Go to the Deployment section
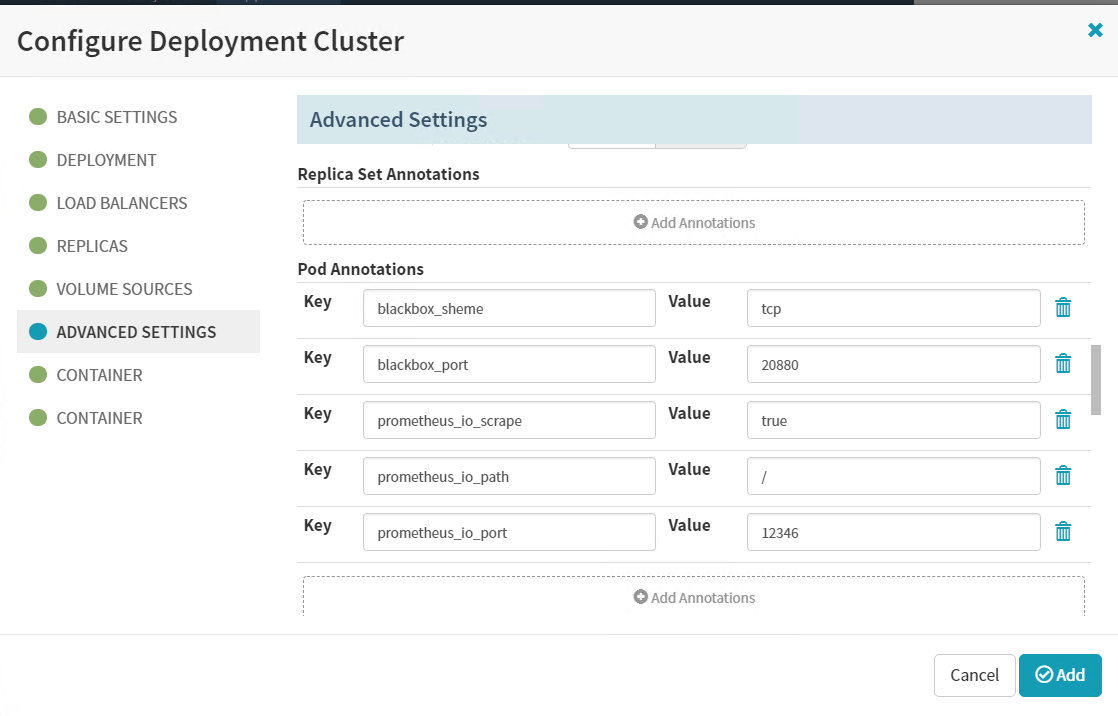This screenshot has height=716, width=1118. tap(106, 160)
